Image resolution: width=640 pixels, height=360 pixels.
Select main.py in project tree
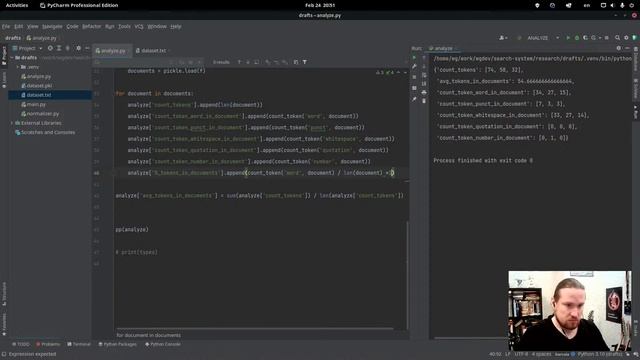pos(36,104)
